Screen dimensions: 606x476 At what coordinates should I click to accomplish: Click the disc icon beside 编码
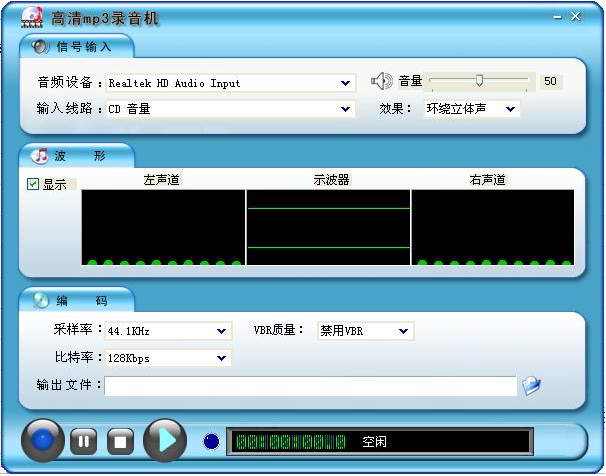[40, 300]
